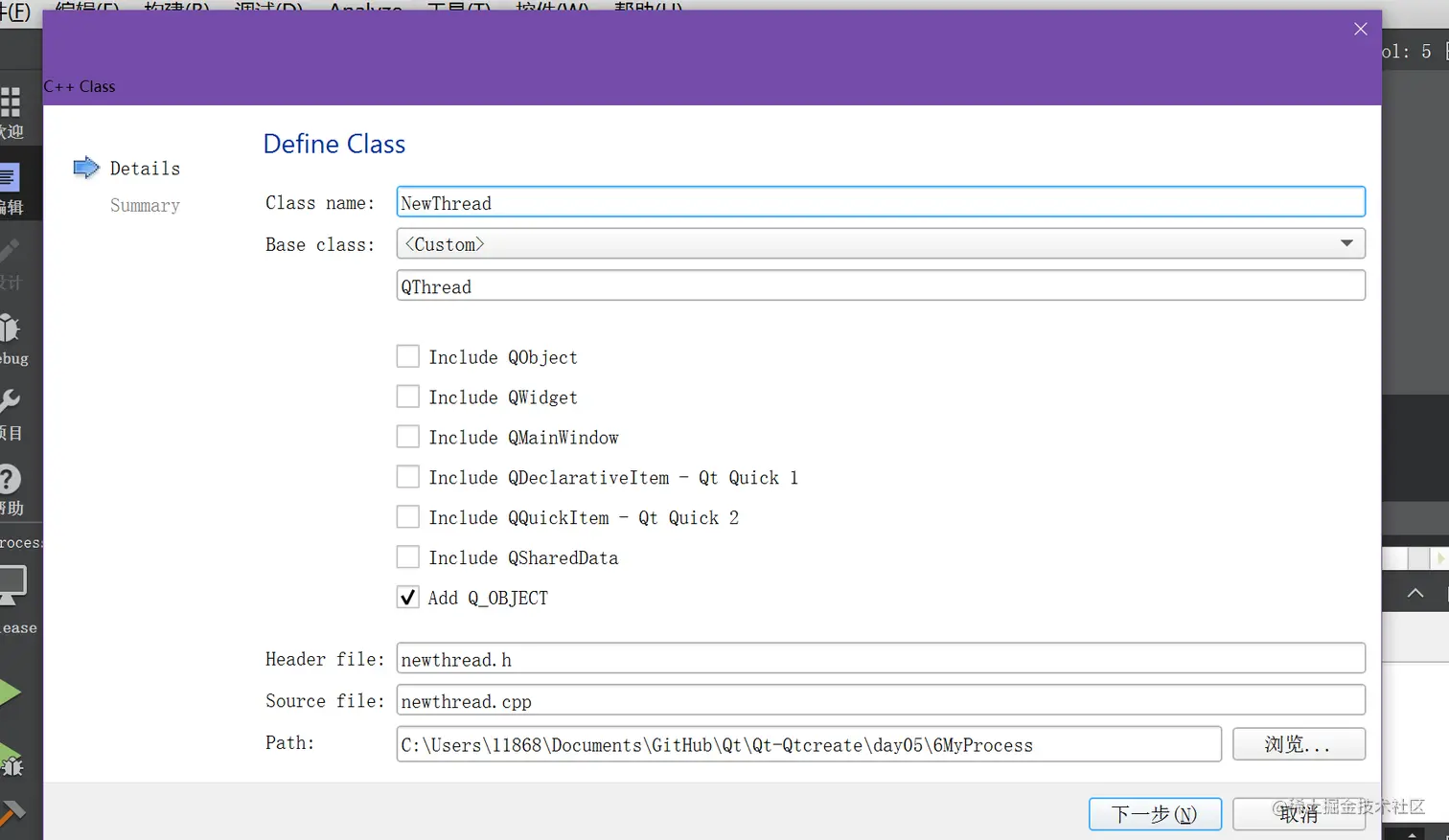The width and height of the screenshot is (1449, 840).
Task: Click the Build hammer icon
Action: [11, 813]
